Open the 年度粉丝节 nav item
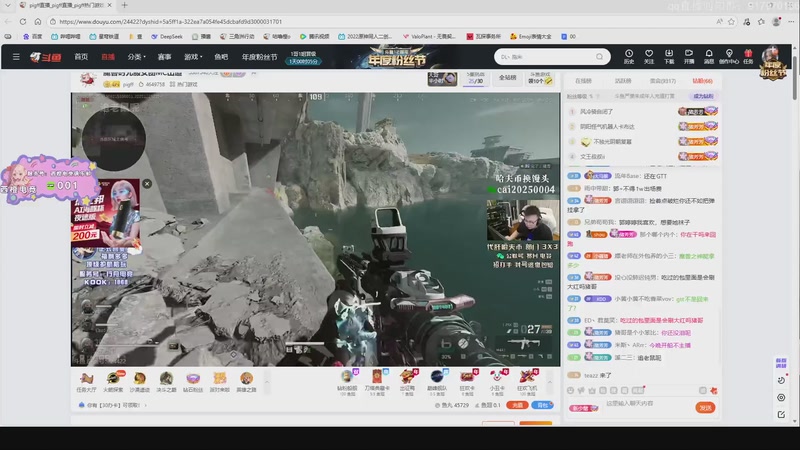Viewport: 800px width, 450px height. tap(259, 57)
